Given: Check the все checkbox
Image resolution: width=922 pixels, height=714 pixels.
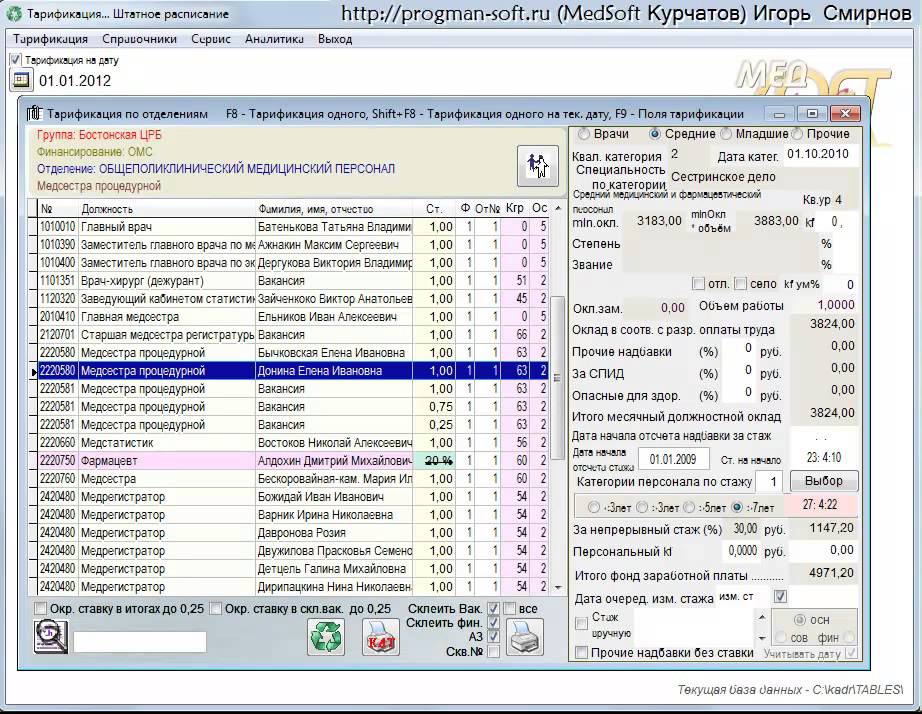Looking at the screenshot, I should click(510, 608).
